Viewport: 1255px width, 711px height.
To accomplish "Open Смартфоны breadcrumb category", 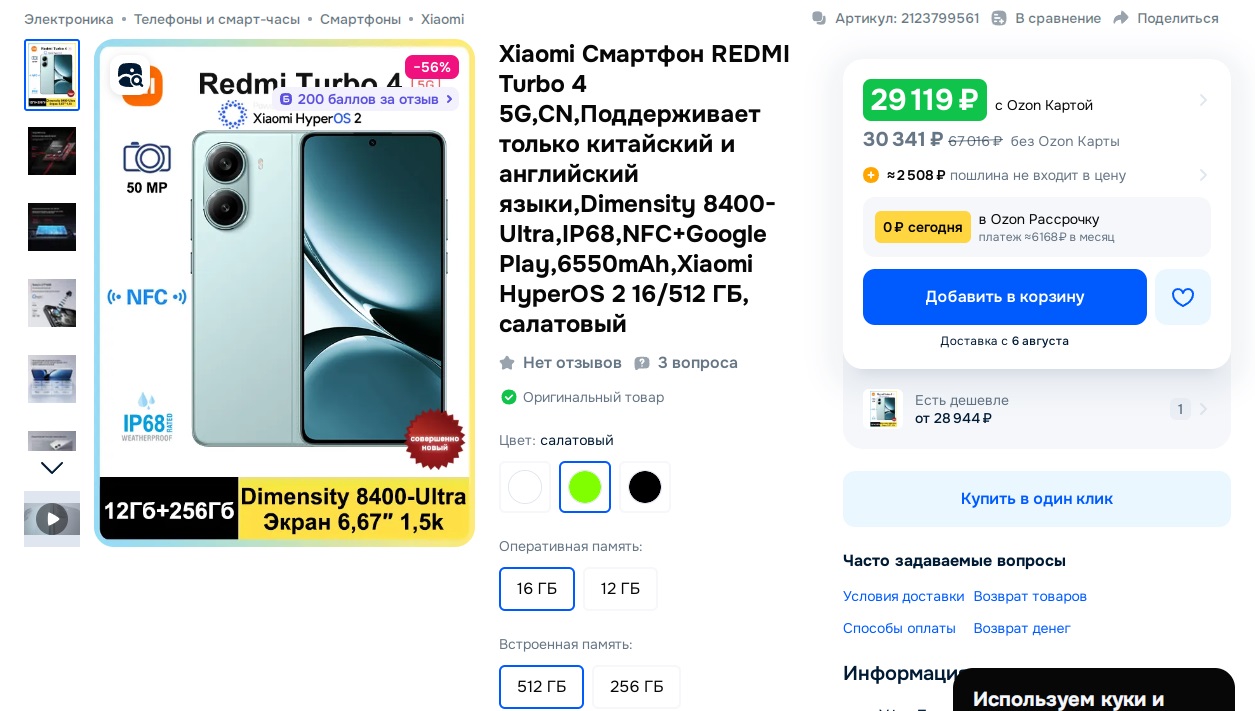I will [x=360, y=19].
